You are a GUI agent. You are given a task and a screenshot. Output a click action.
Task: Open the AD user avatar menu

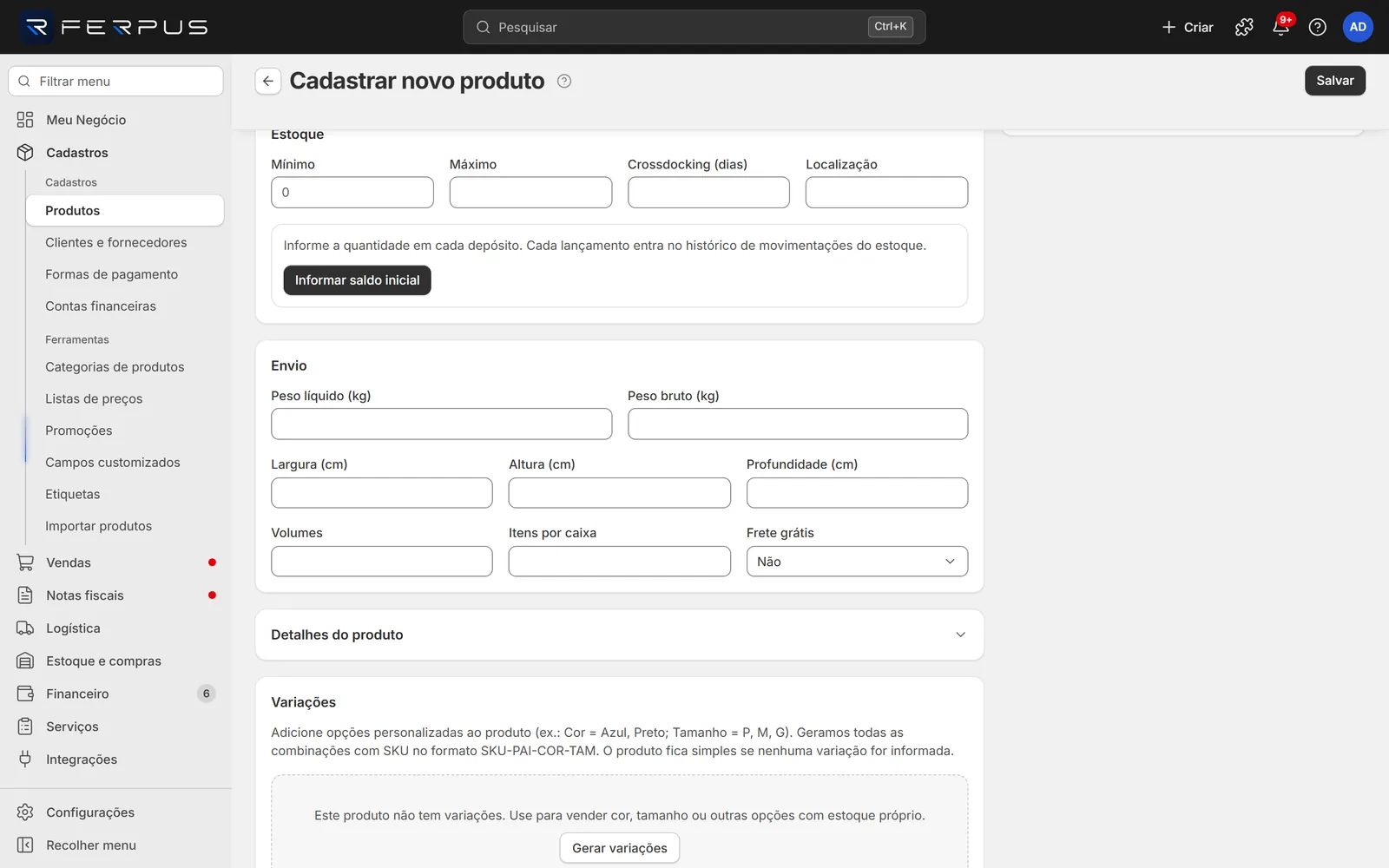pos(1358,27)
